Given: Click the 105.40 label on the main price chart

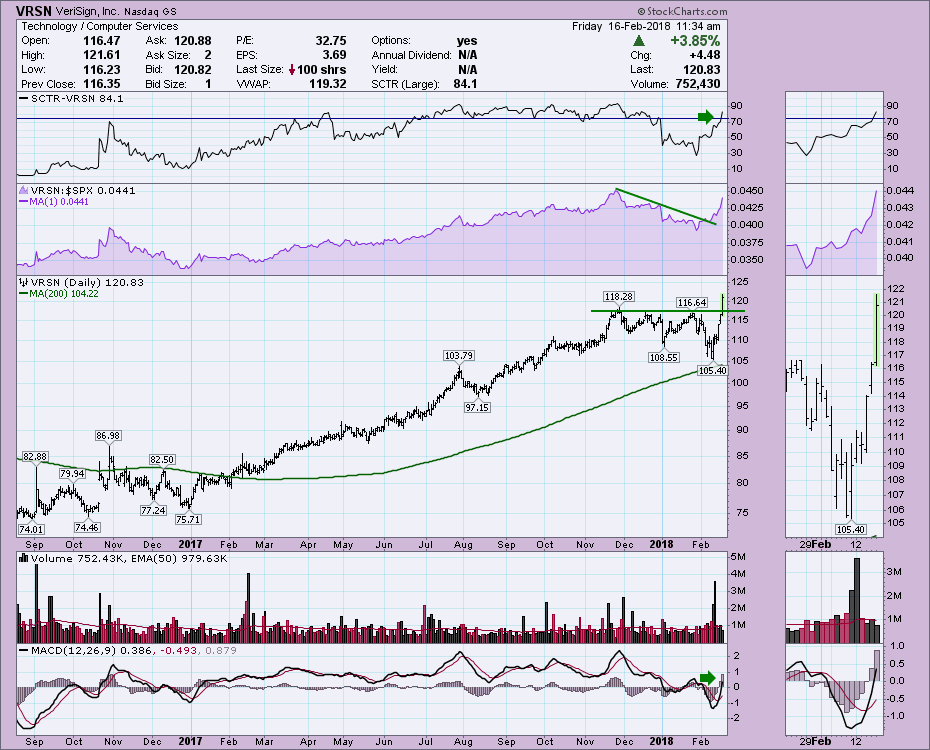Looking at the screenshot, I should tap(712, 371).
